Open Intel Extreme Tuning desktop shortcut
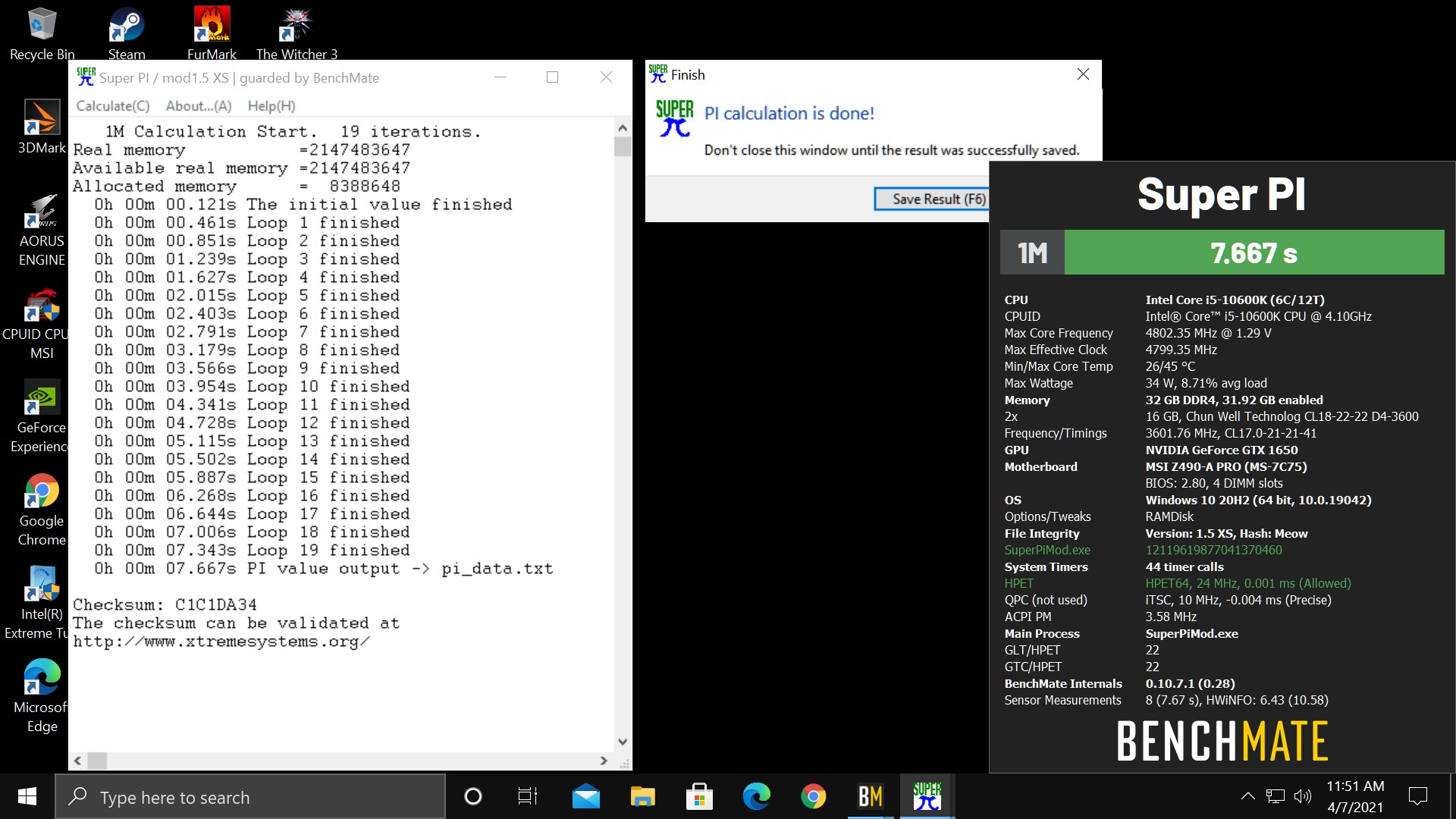The width and height of the screenshot is (1456, 819). point(36,604)
